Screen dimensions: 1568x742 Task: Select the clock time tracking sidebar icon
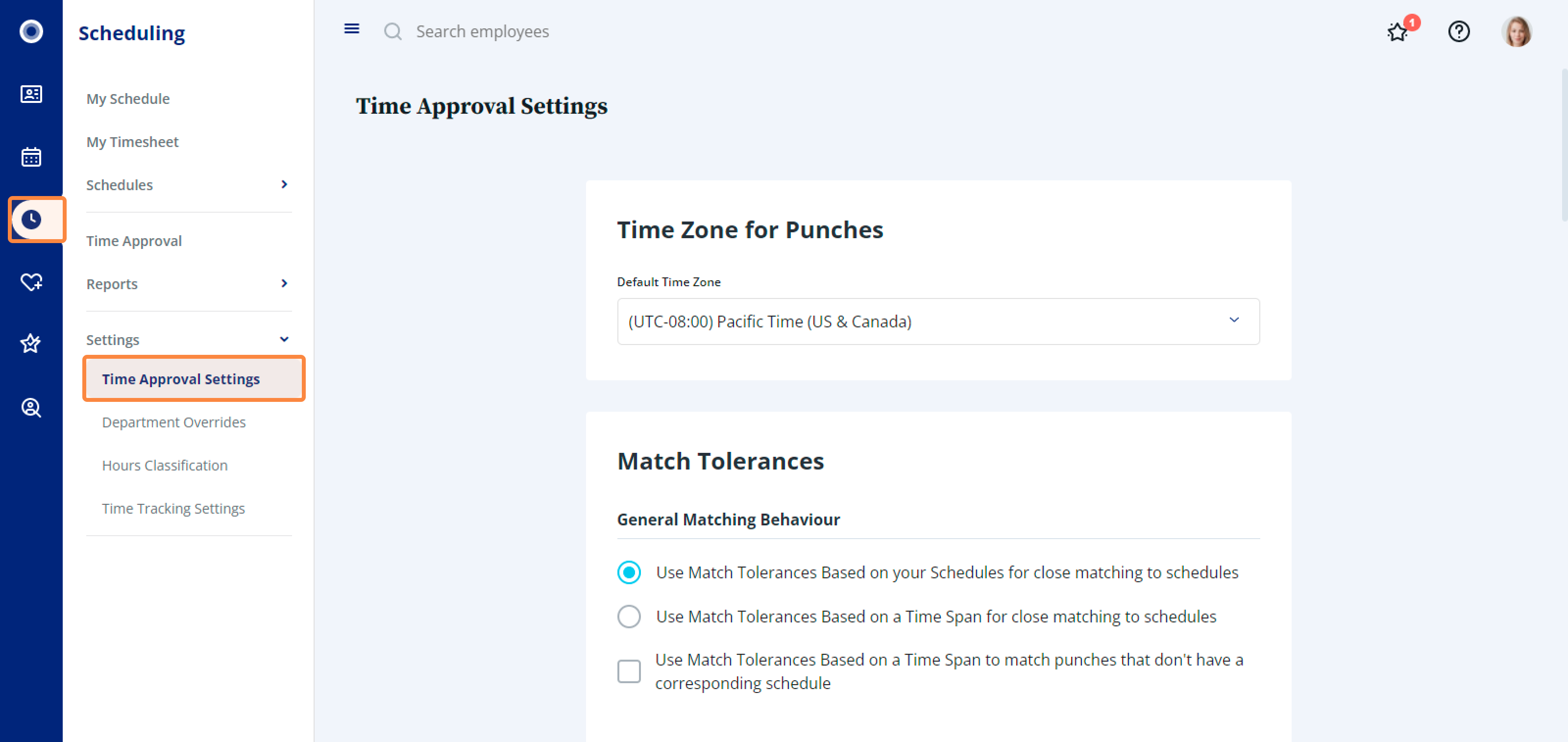[31, 219]
